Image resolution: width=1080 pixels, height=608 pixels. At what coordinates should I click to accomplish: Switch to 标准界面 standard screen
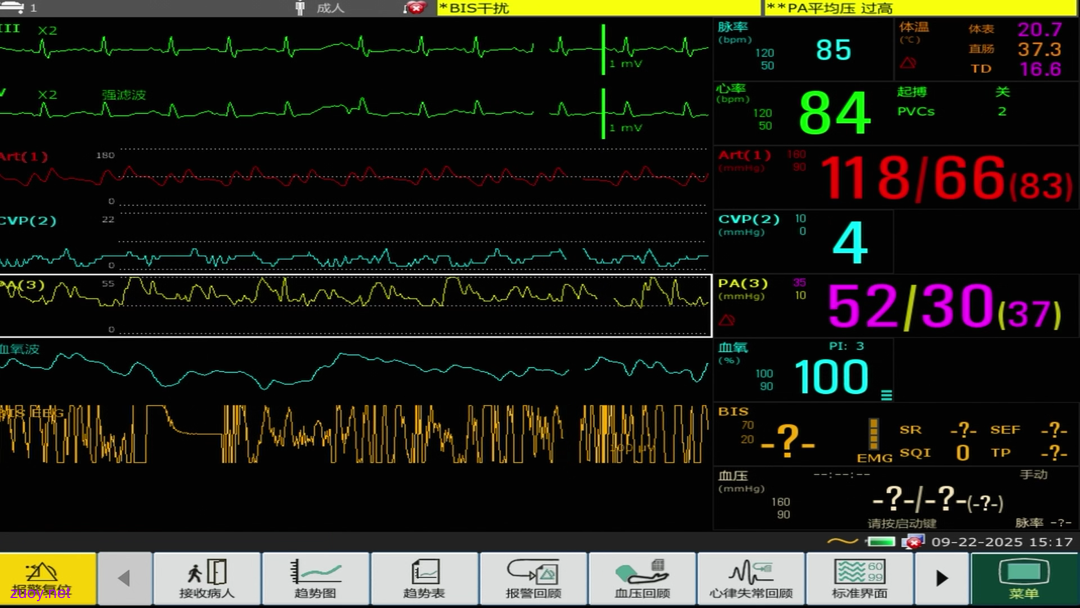click(x=860, y=578)
